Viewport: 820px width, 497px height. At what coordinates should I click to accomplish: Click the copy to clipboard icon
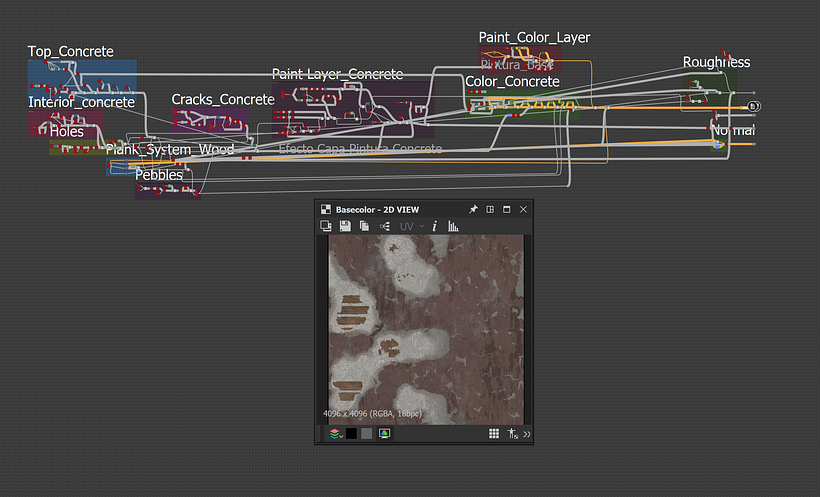pyautogui.click(x=364, y=227)
